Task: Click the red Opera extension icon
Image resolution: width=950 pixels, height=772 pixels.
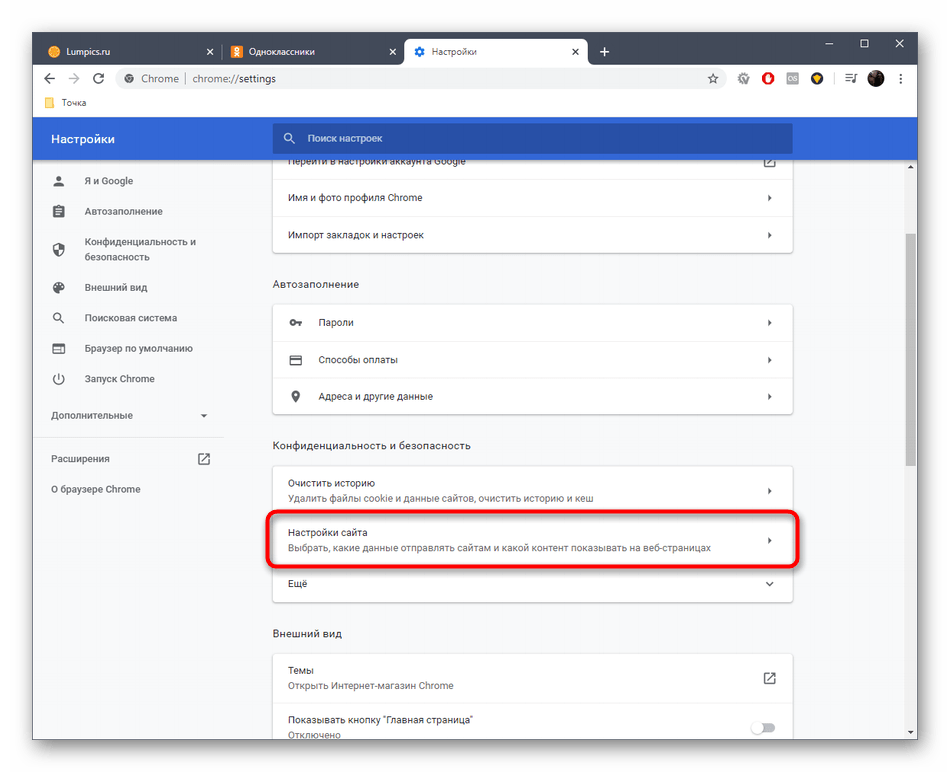Action: tap(768, 79)
